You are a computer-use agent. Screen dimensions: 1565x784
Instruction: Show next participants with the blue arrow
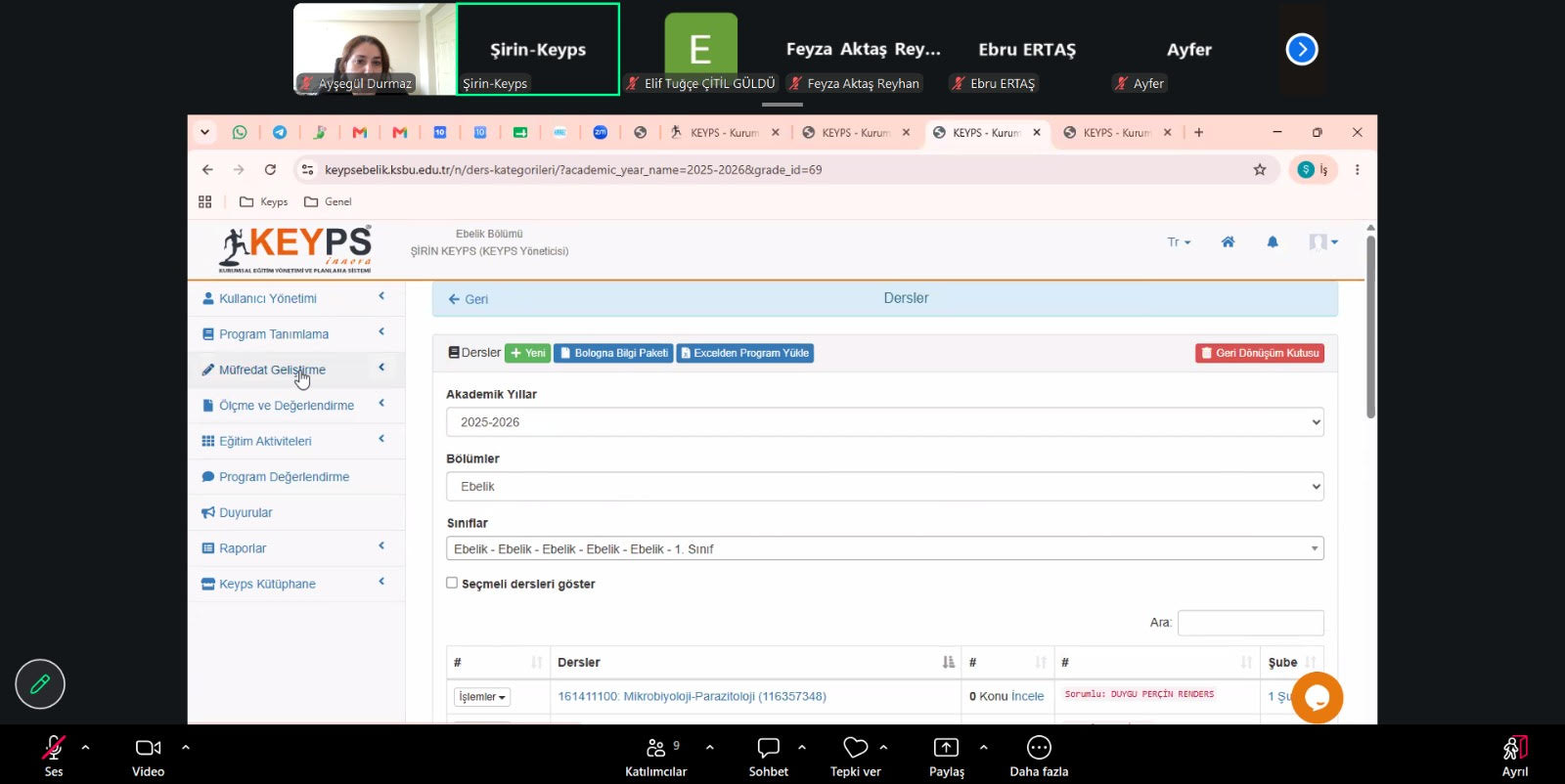click(1302, 49)
